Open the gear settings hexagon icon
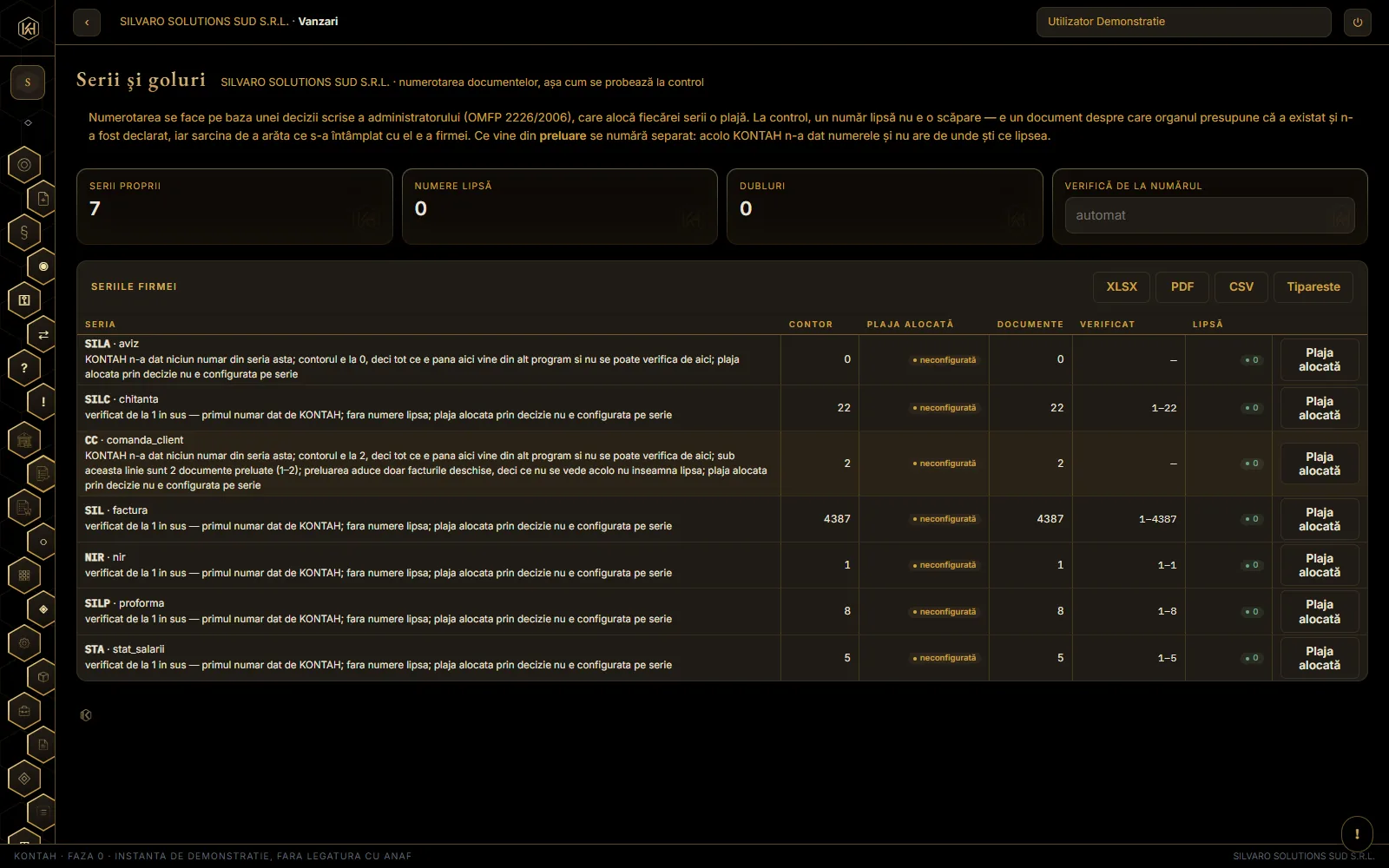Image resolution: width=1389 pixels, height=868 pixels. tap(24, 643)
